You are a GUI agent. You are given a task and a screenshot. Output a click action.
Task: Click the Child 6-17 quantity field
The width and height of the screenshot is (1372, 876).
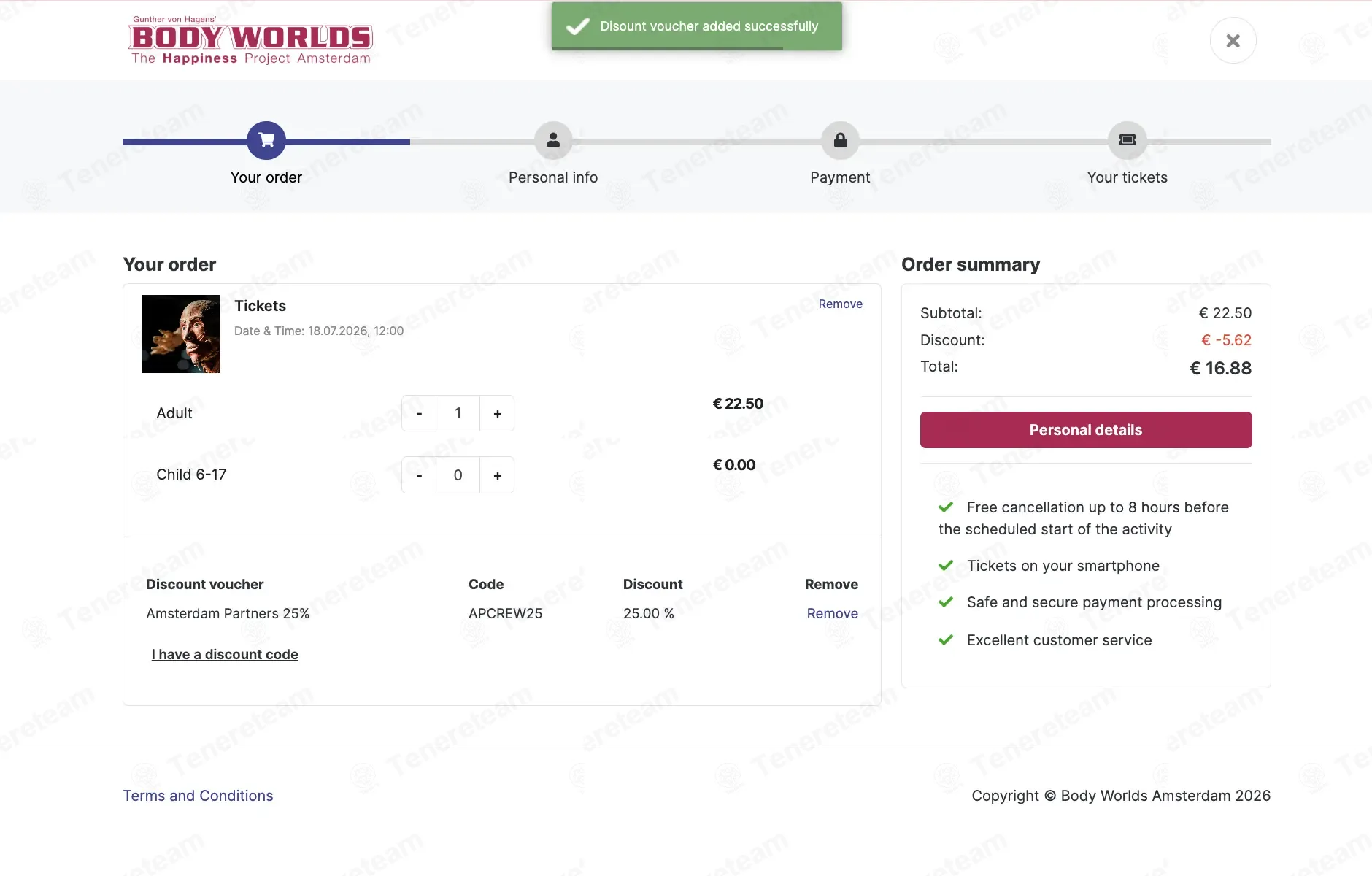(x=458, y=475)
